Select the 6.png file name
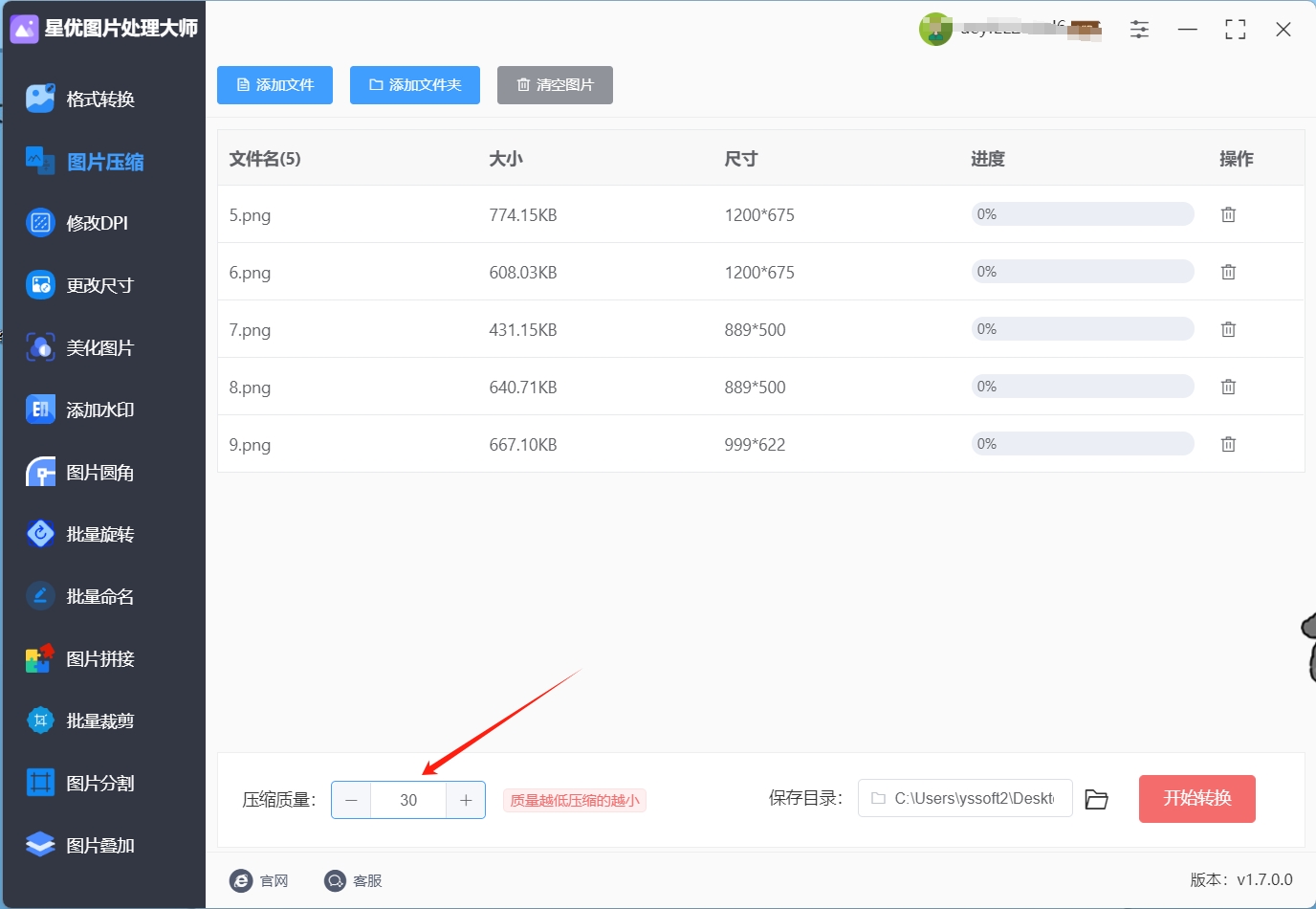This screenshot has width=1316, height=909. click(250, 273)
